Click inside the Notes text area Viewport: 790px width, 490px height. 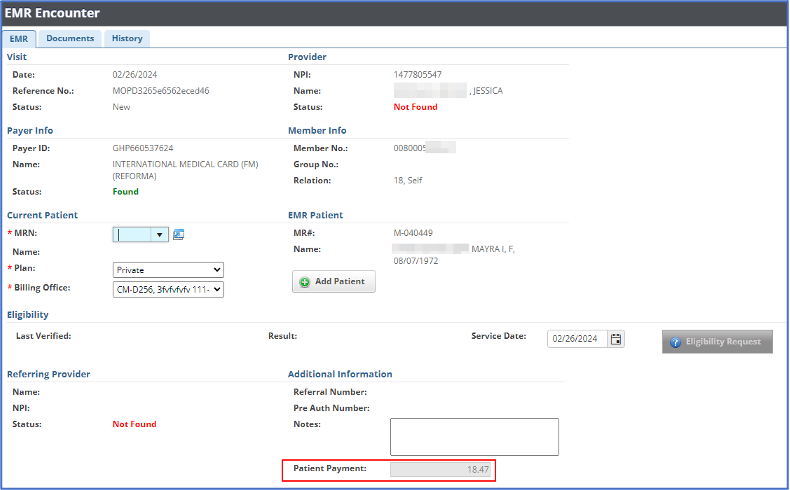[473, 436]
